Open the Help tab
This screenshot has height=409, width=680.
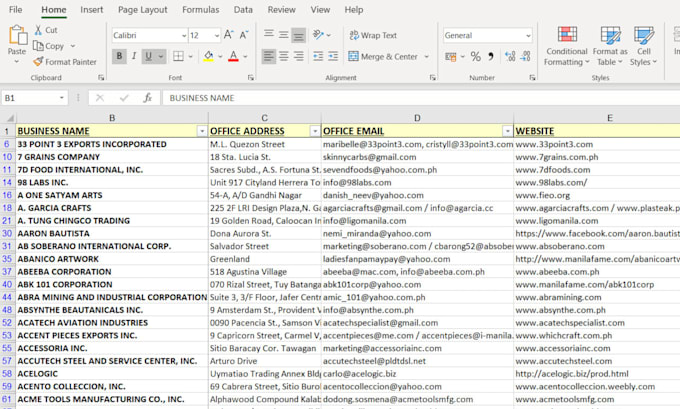(x=354, y=10)
